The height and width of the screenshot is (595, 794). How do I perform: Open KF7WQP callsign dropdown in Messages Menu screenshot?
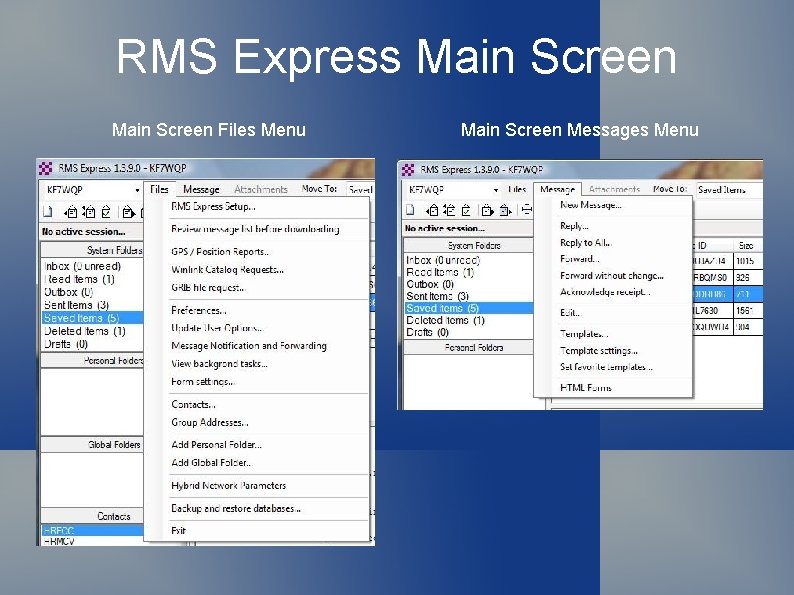(x=496, y=190)
